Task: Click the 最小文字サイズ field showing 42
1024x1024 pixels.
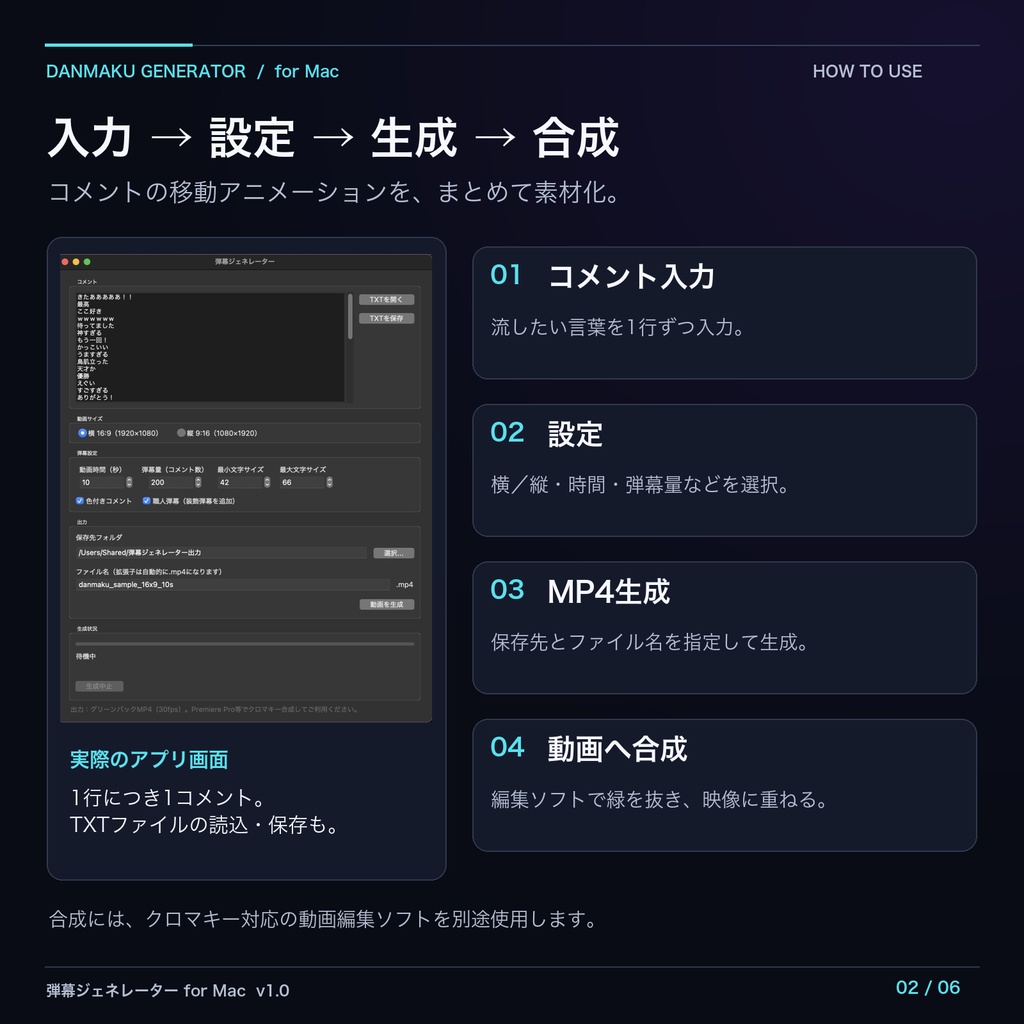Action: [x=240, y=483]
